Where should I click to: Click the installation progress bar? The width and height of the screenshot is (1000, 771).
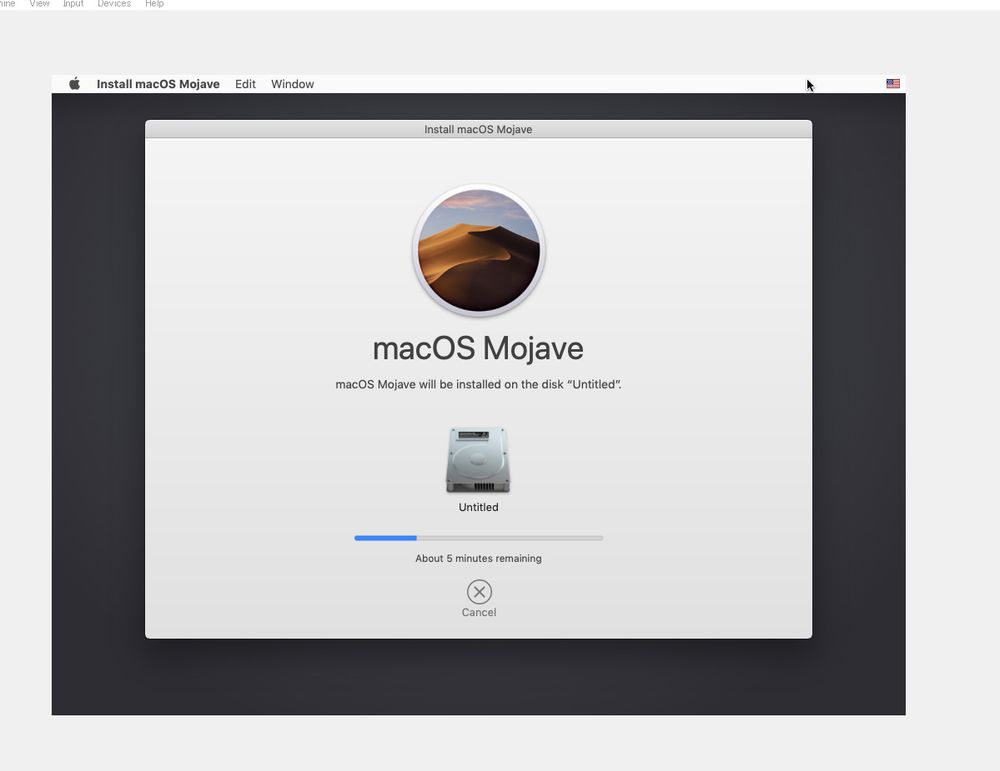coord(478,538)
